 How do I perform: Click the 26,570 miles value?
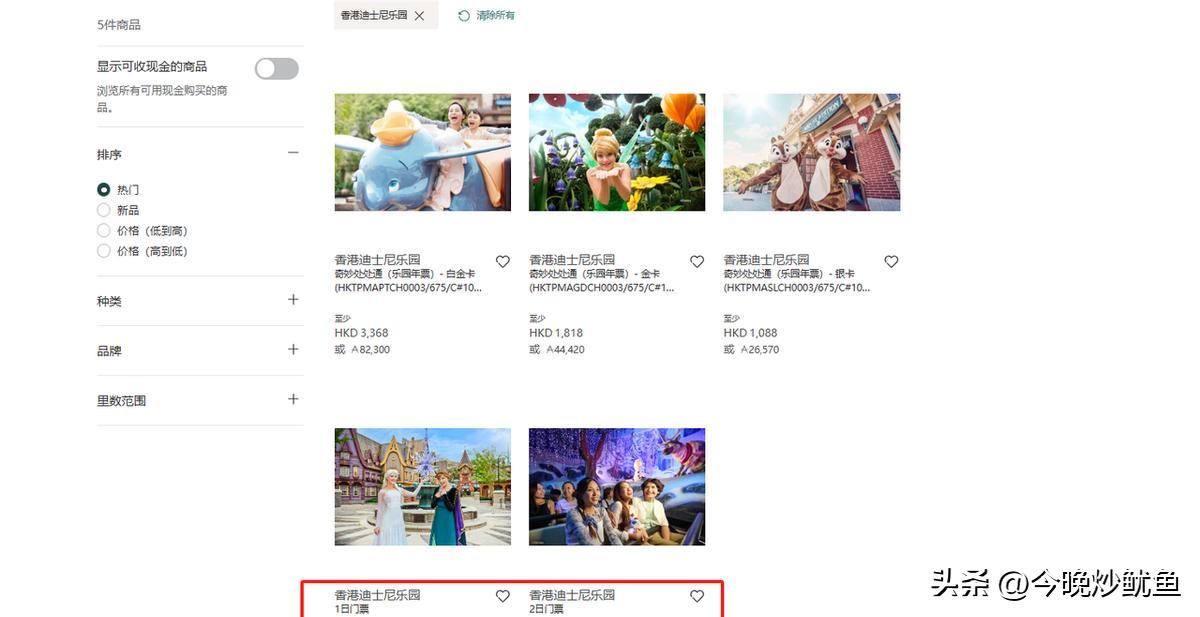pos(759,350)
